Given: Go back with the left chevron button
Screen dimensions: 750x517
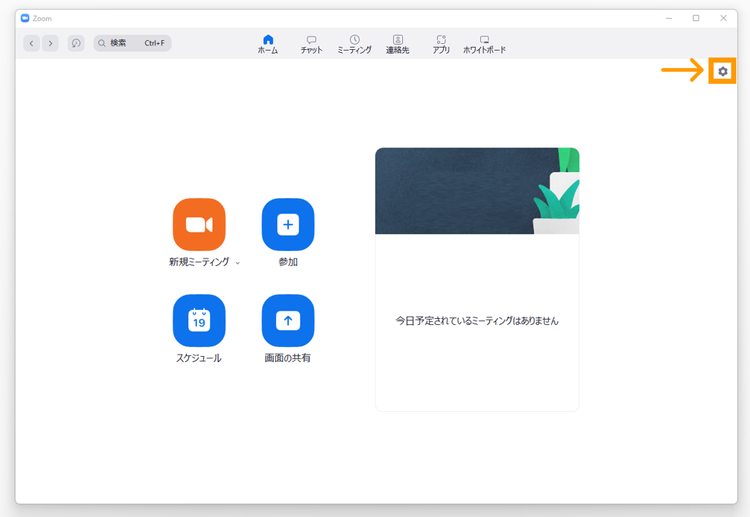Looking at the screenshot, I should (32, 43).
